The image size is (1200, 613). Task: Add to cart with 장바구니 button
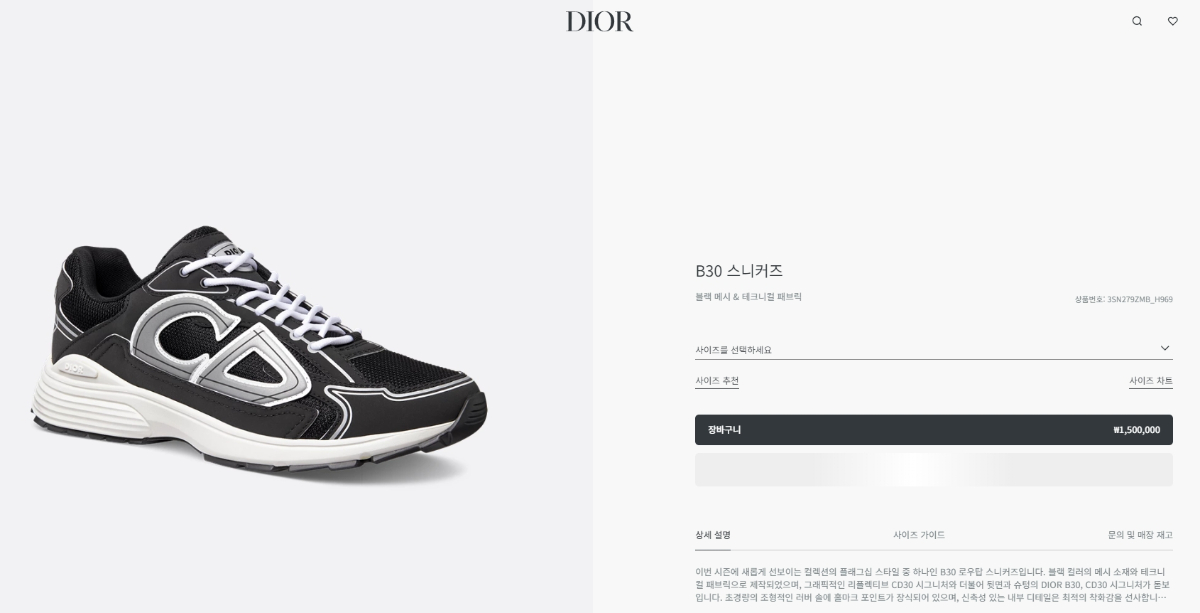[x=934, y=430]
